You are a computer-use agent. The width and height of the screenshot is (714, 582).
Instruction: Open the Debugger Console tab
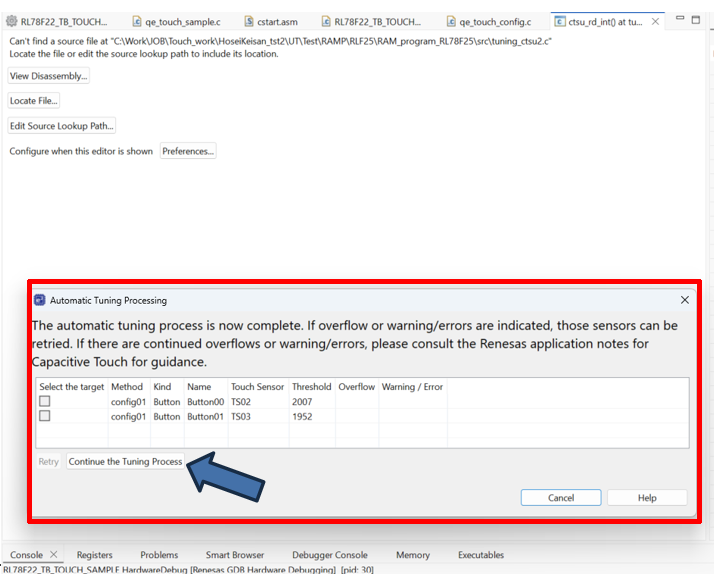pyautogui.click(x=330, y=555)
